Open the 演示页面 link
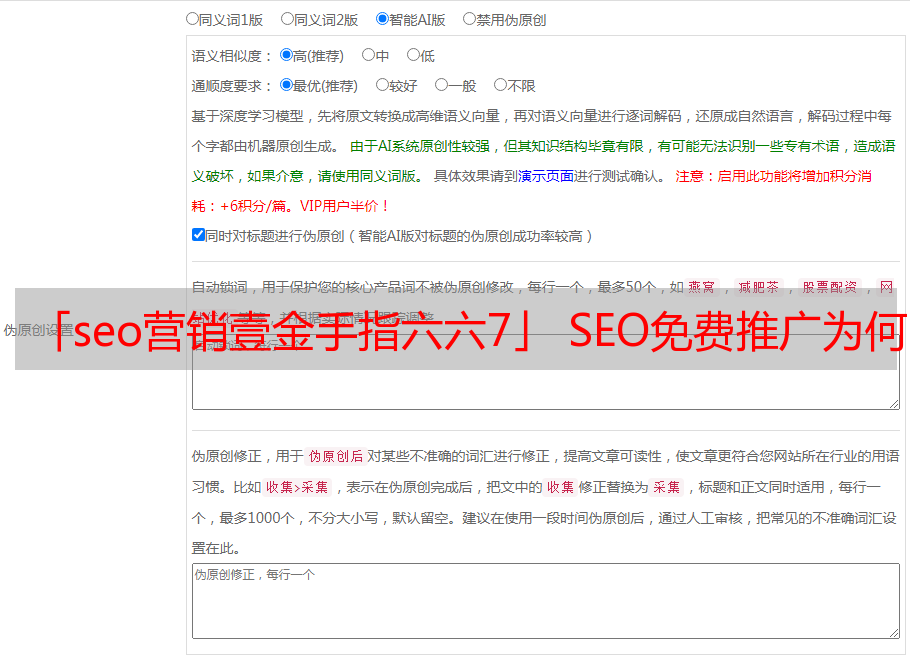Viewport: 911px width, 658px height. point(546,176)
